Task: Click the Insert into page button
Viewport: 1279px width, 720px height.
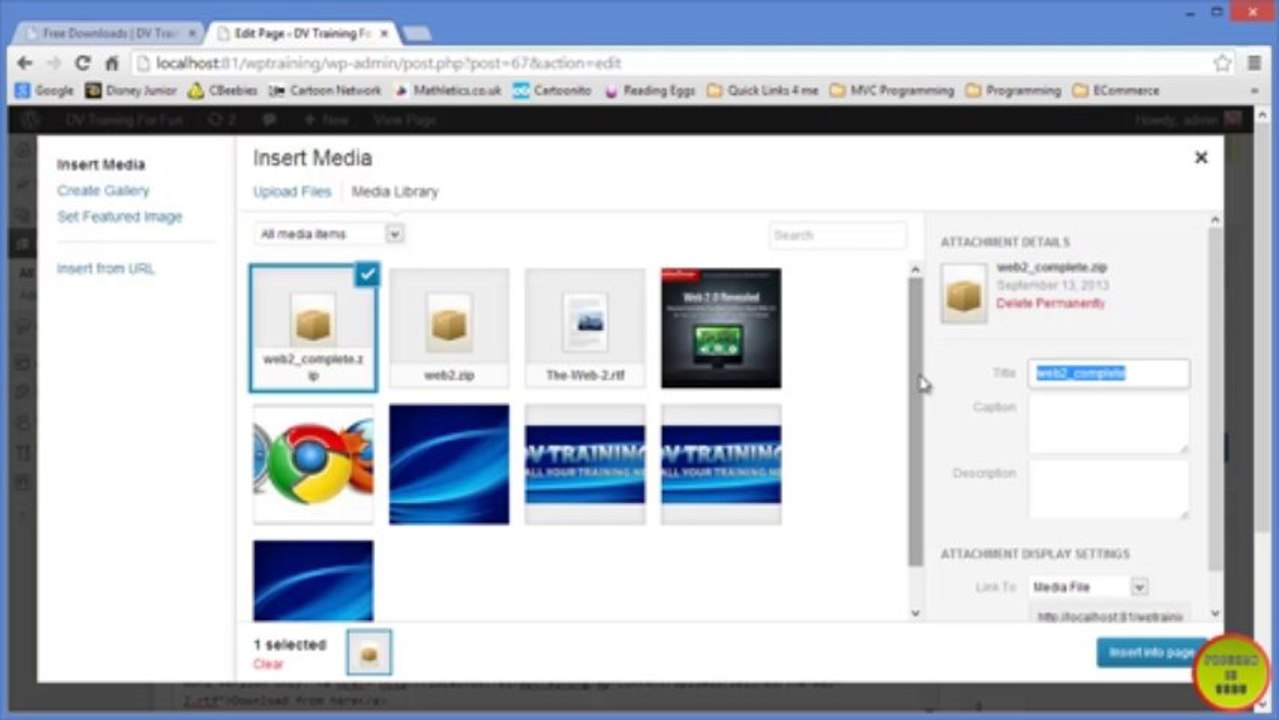Action: (1151, 652)
